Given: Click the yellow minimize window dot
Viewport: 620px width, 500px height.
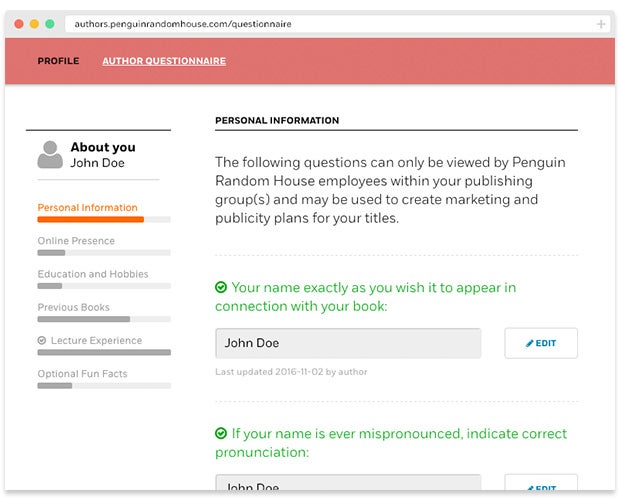Looking at the screenshot, I should [34, 24].
